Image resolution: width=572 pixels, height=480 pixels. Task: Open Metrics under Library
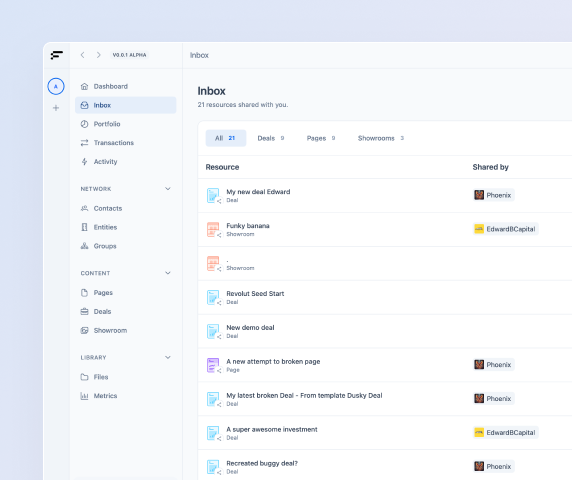click(125, 396)
